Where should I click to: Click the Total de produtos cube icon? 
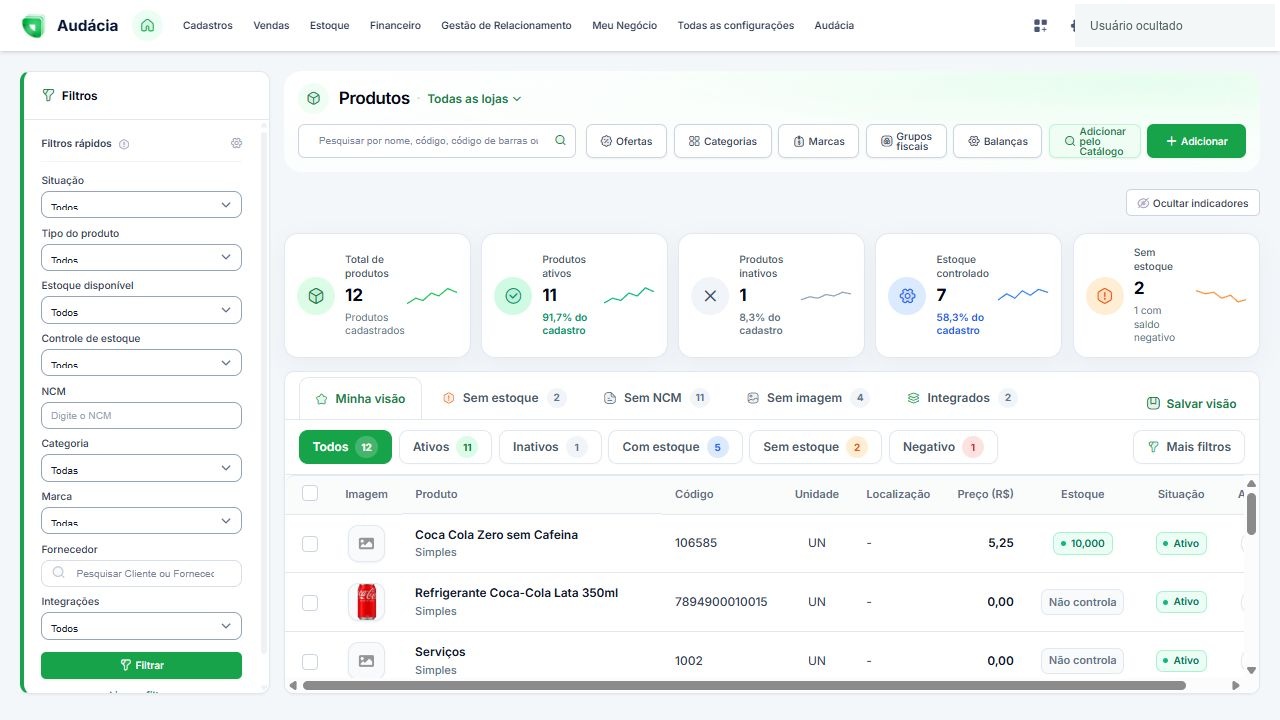316,296
